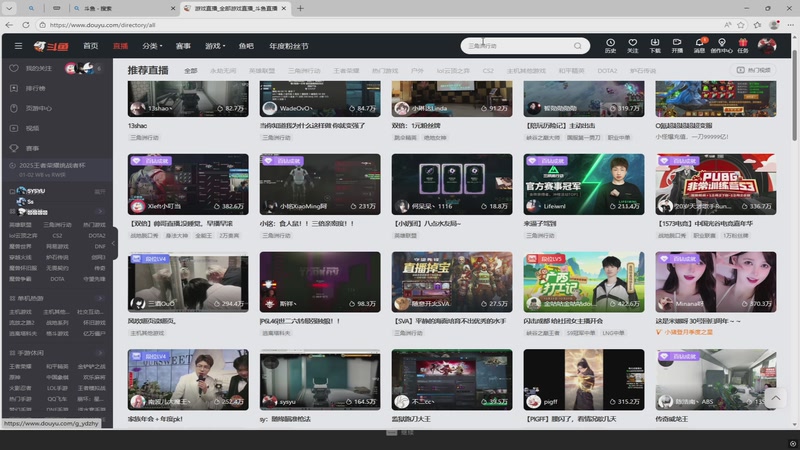Open the 创作中心 icon
800x450 pixels.
point(721,45)
